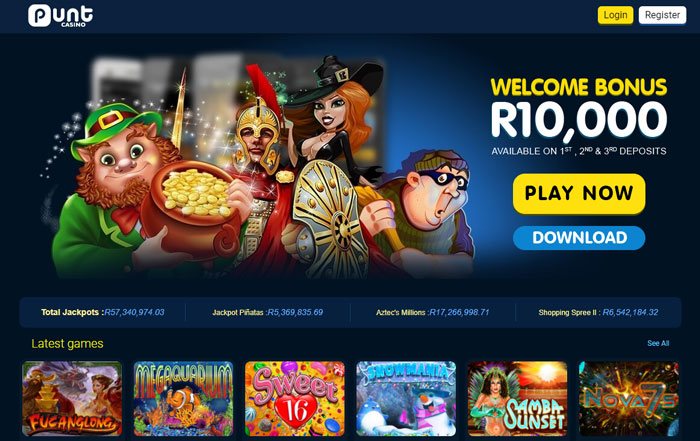
Task: Launch the Megaquarium game thumbnail
Action: [183, 399]
